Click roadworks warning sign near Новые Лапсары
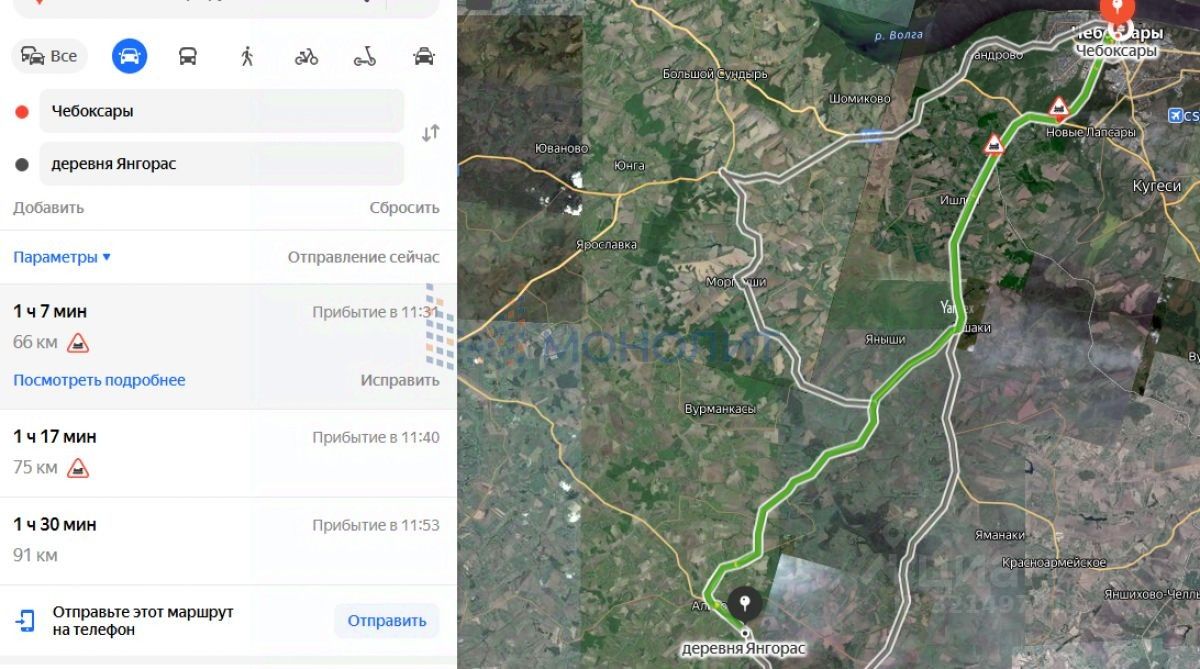 coord(1058,106)
